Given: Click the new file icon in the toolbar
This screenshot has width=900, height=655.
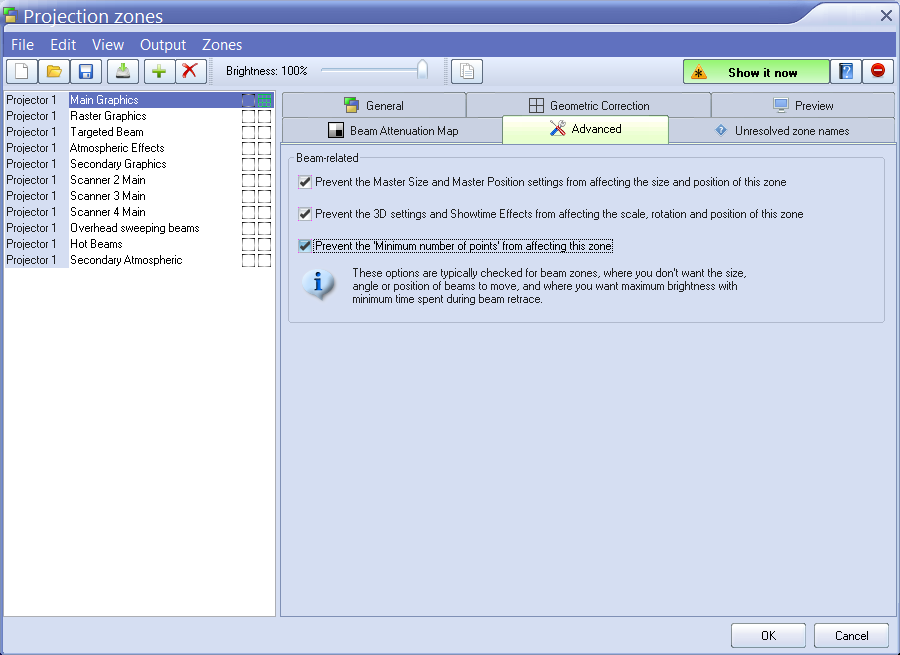Looking at the screenshot, I should [22, 71].
